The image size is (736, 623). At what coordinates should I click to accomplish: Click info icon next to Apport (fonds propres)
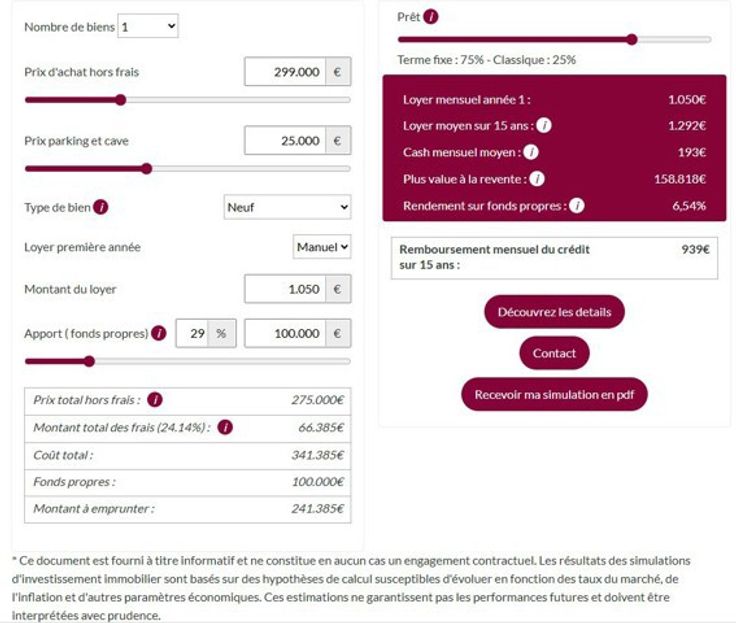pyautogui.click(x=158, y=333)
